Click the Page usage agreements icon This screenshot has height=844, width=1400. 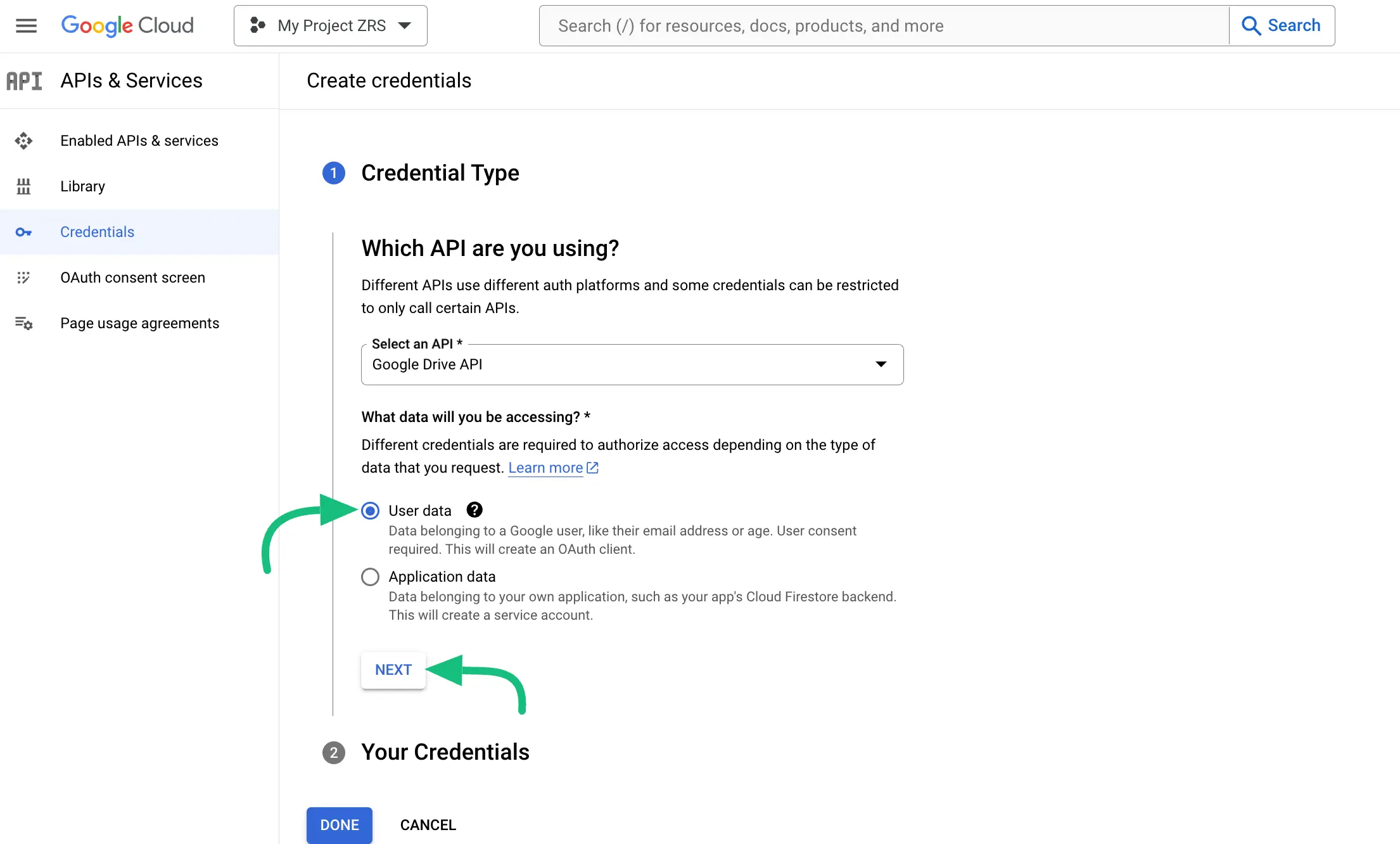tap(23, 323)
